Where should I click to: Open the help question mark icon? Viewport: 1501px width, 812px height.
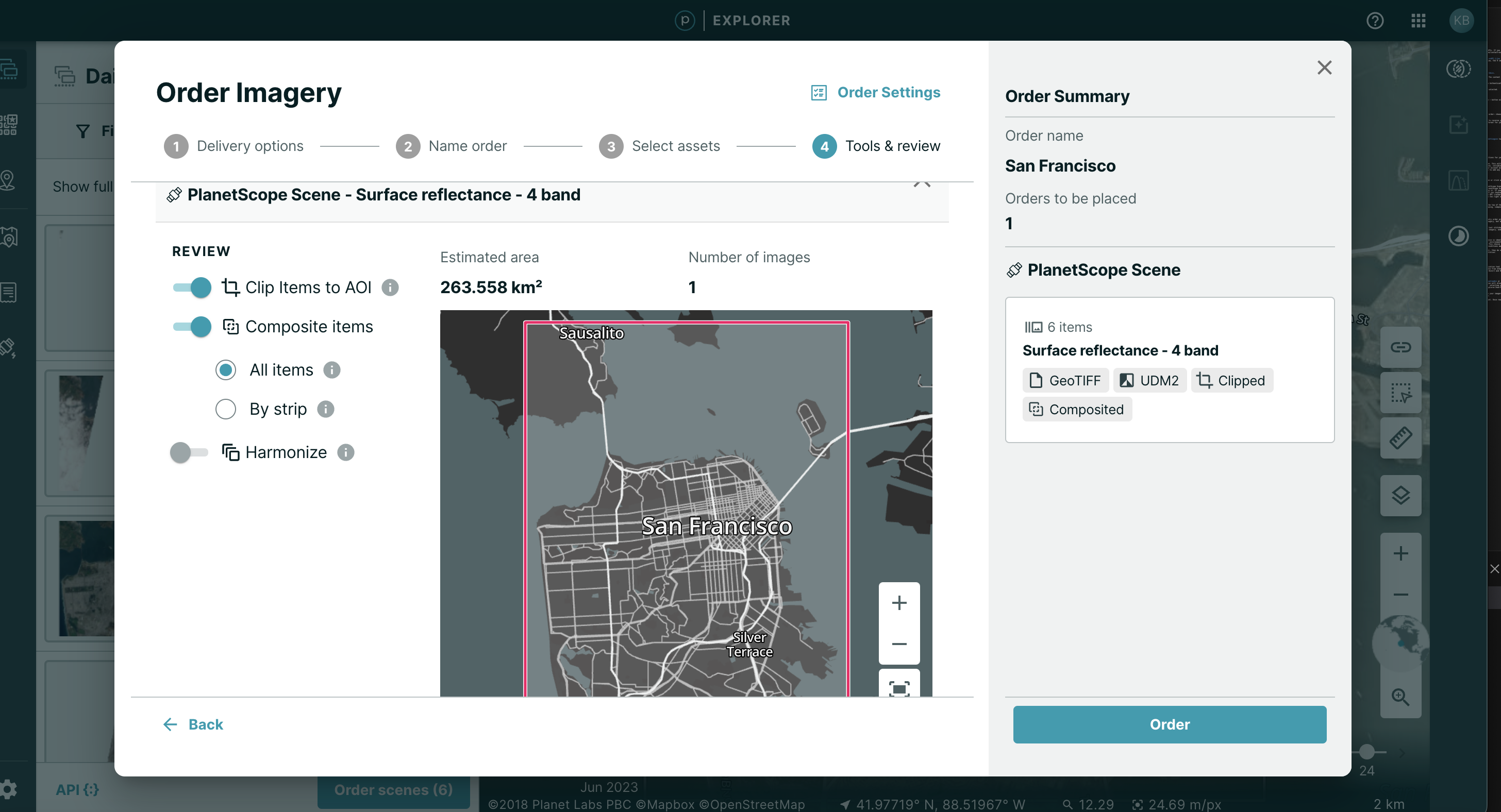(1375, 21)
